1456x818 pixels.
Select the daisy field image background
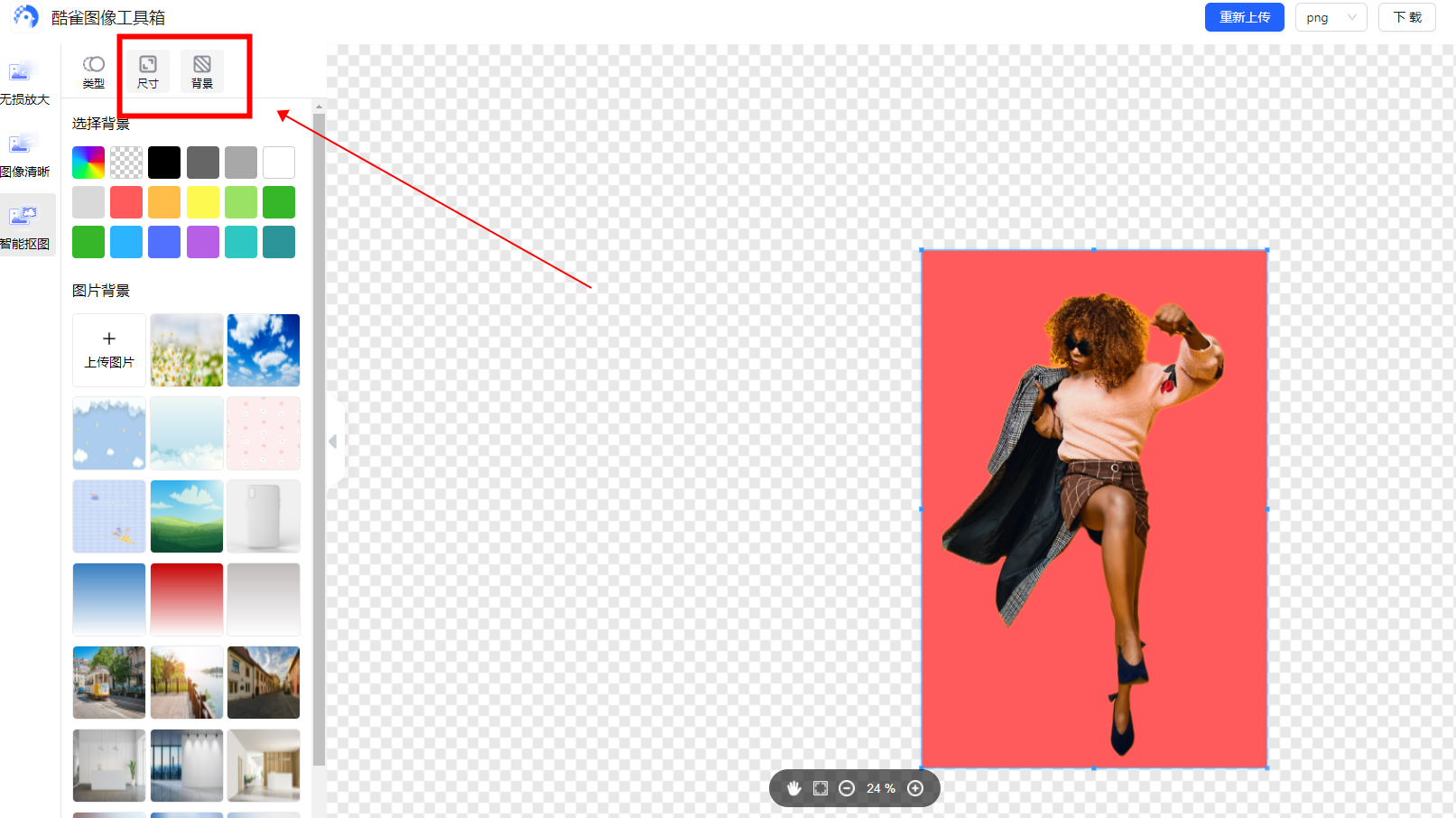(187, 350)
